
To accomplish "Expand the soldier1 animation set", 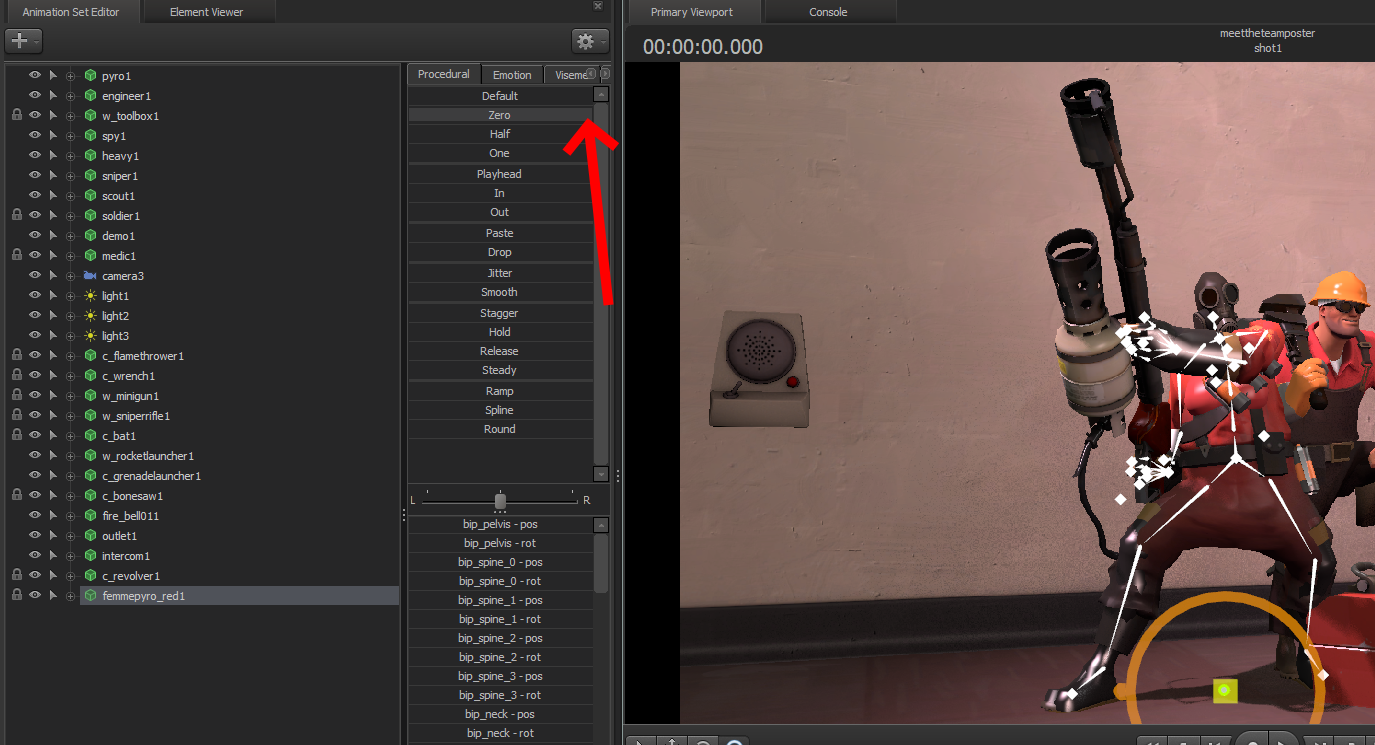I will 70,216.
